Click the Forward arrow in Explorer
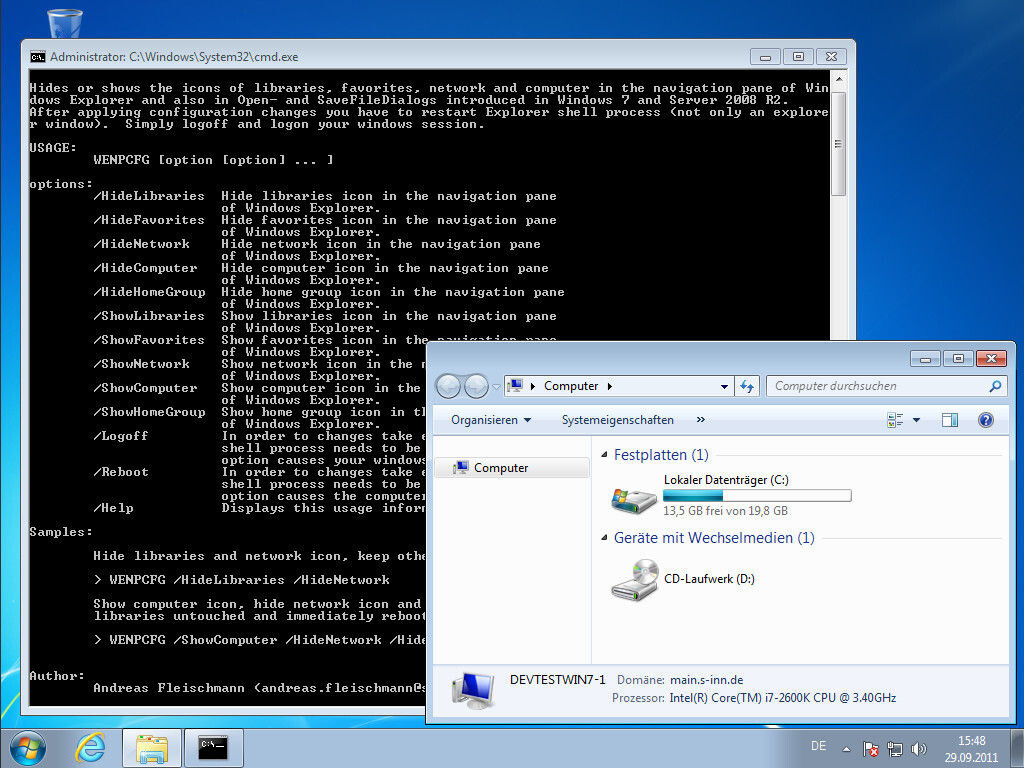 coord(476,386)
